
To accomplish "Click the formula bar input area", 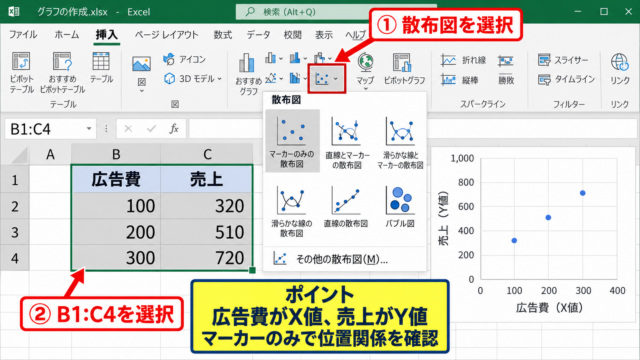I will (412, 129).
